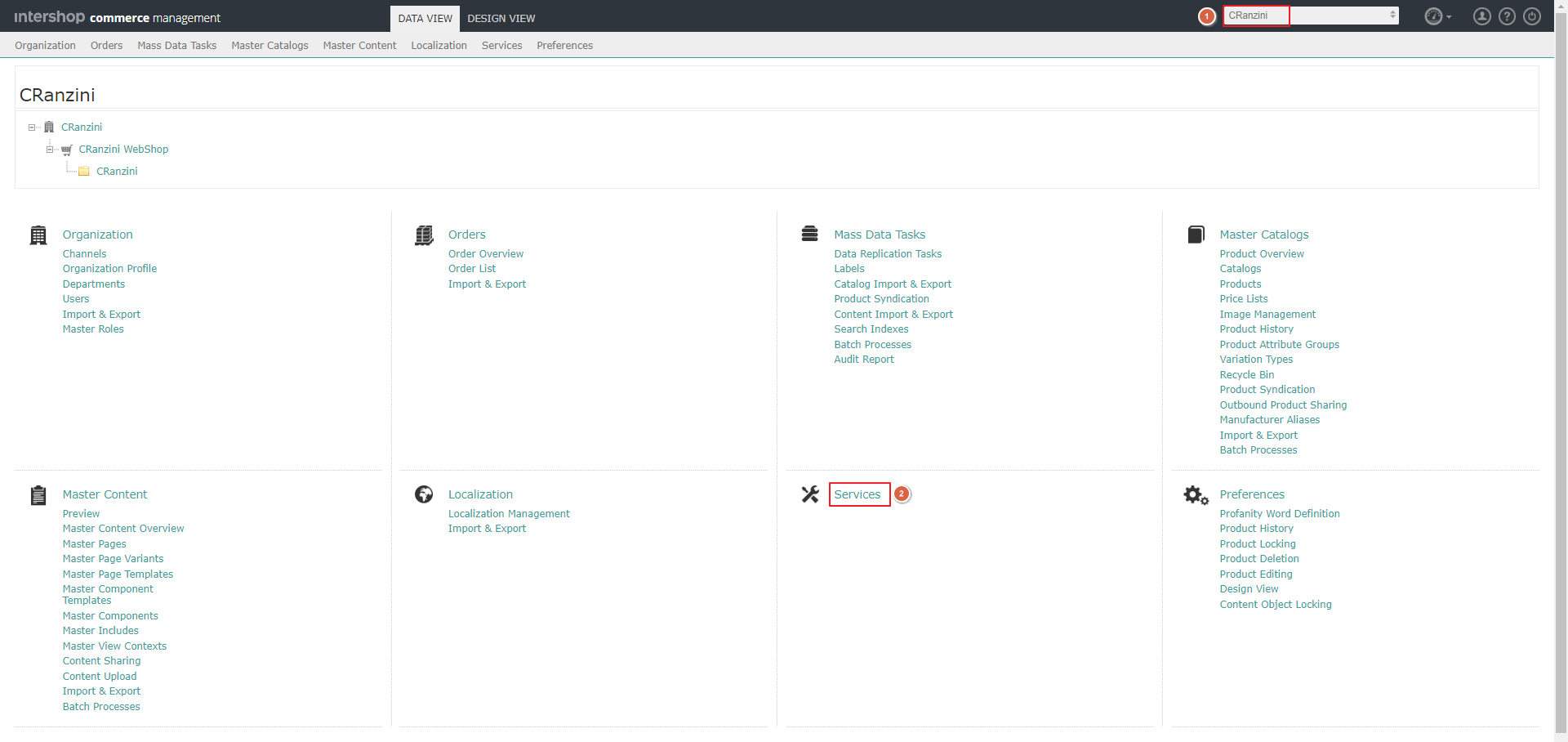Screen dimensions: 1568x742
Task: Click the Master Content clipboard icon
Action: click(x=38, y=495)
